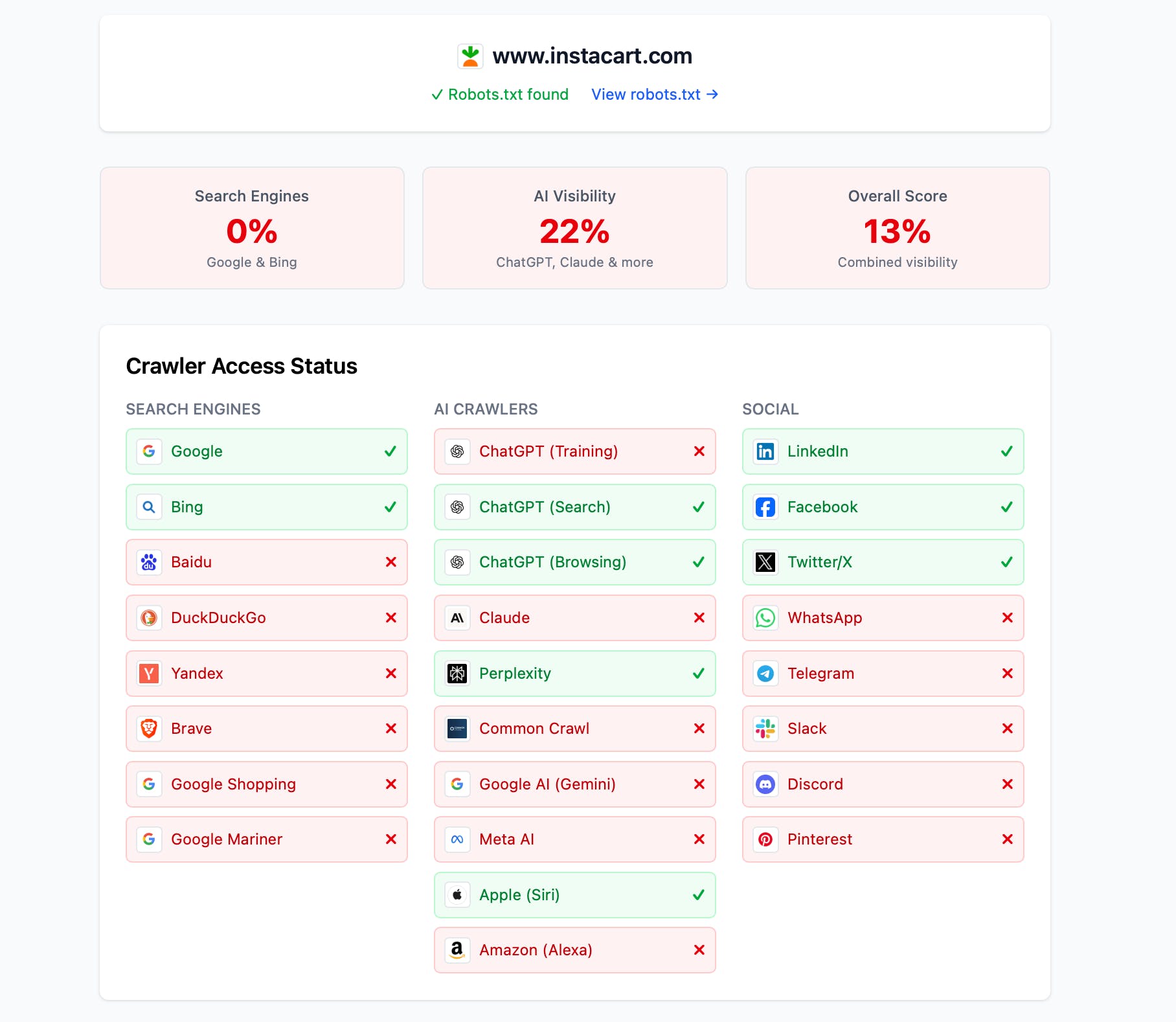Click the Telegram label text
The width and height of the screenshot is (1176, 1022).
(x=820, y=674)
